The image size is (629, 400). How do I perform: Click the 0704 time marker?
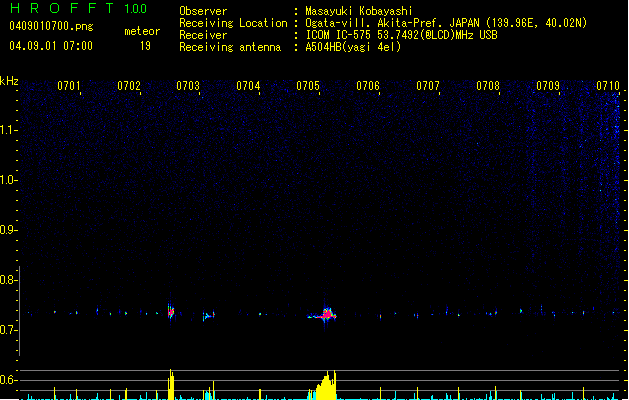pyautogui.click(x=248, y=86)
